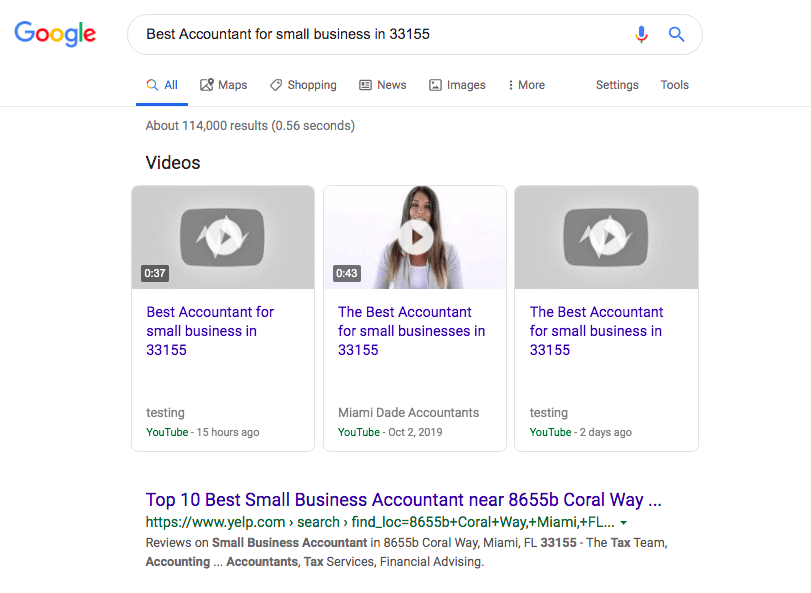Select the All results tab
The height and width of the screenshot is (593, 811).
162,85
